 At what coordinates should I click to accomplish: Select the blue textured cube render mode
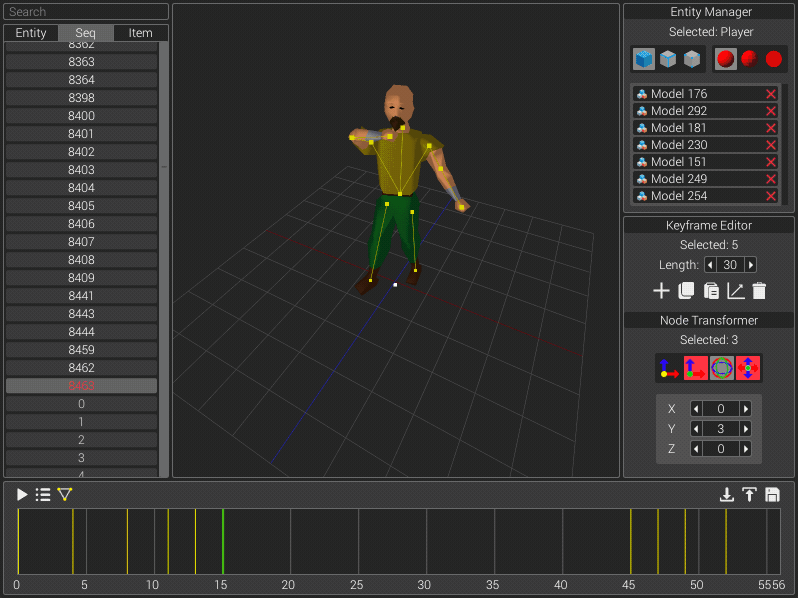644,59
